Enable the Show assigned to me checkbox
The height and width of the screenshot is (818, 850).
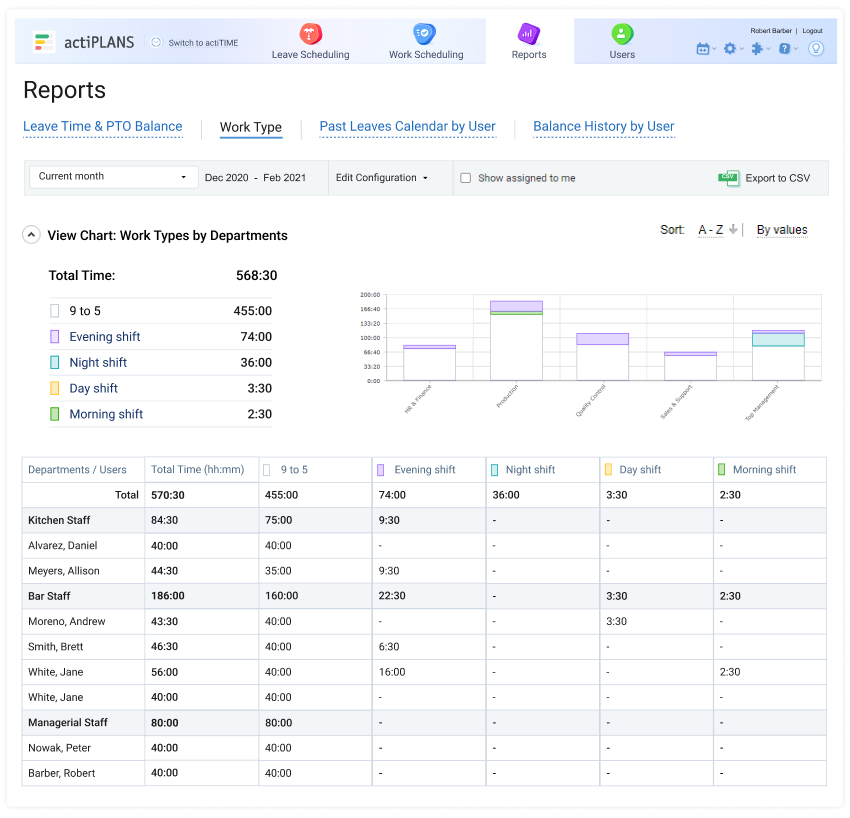466,178
